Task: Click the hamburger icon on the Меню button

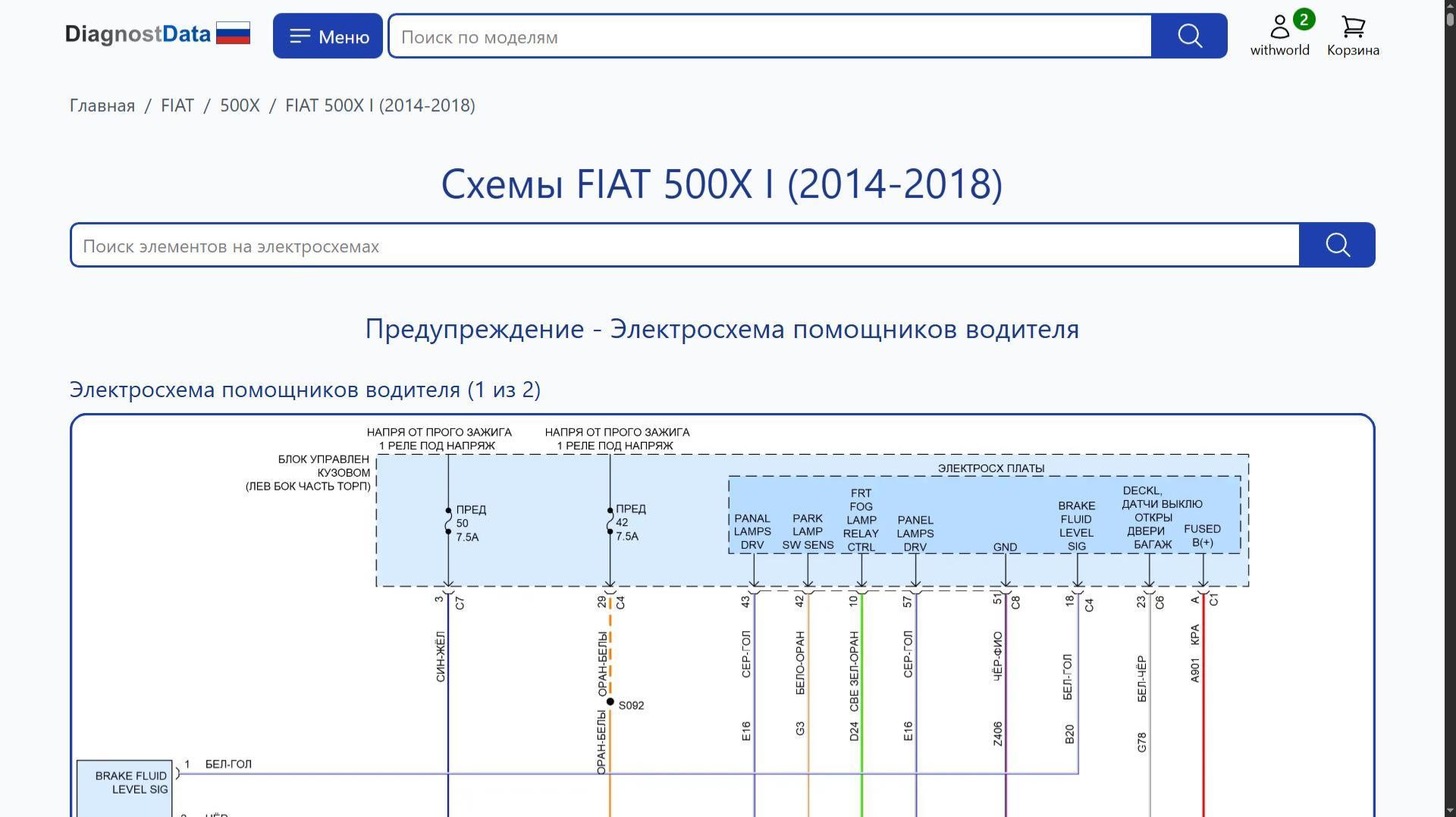Action: (x=300, y=35)
